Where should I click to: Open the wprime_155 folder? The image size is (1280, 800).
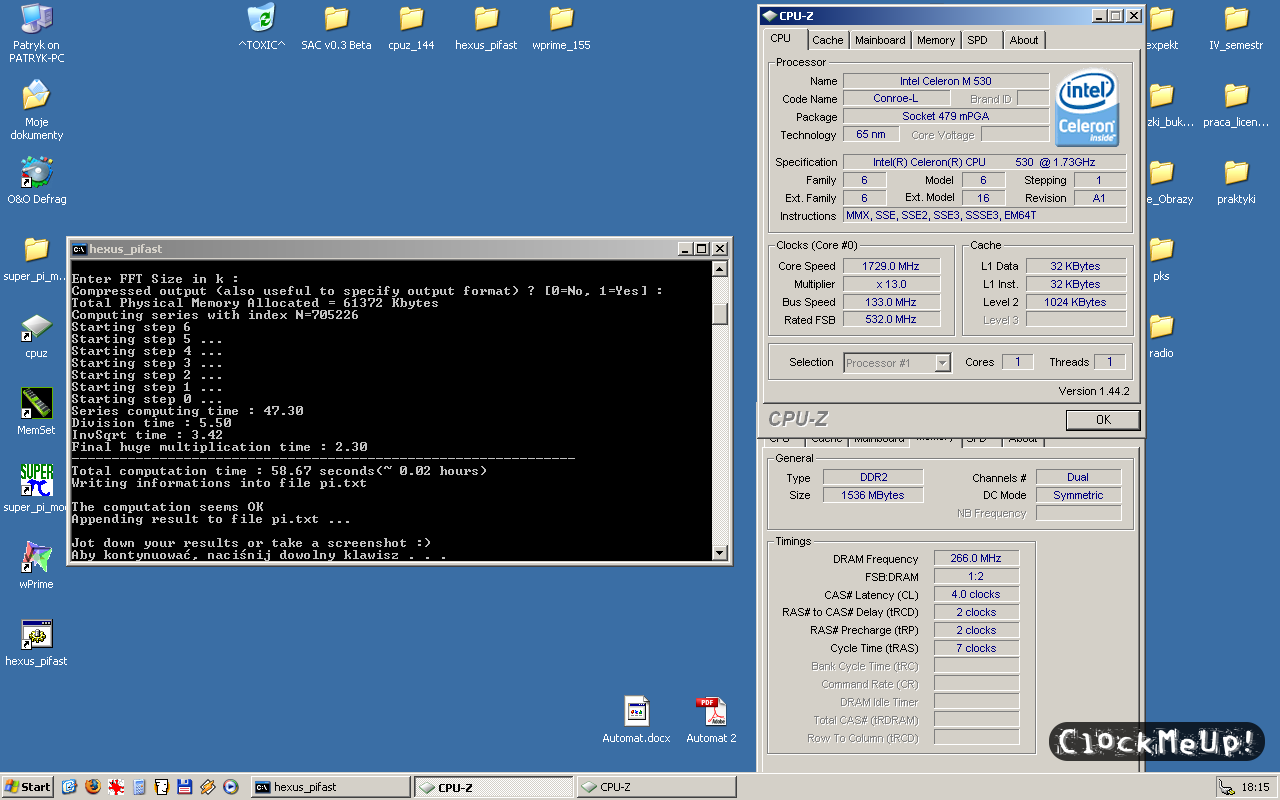coord(561,28)
